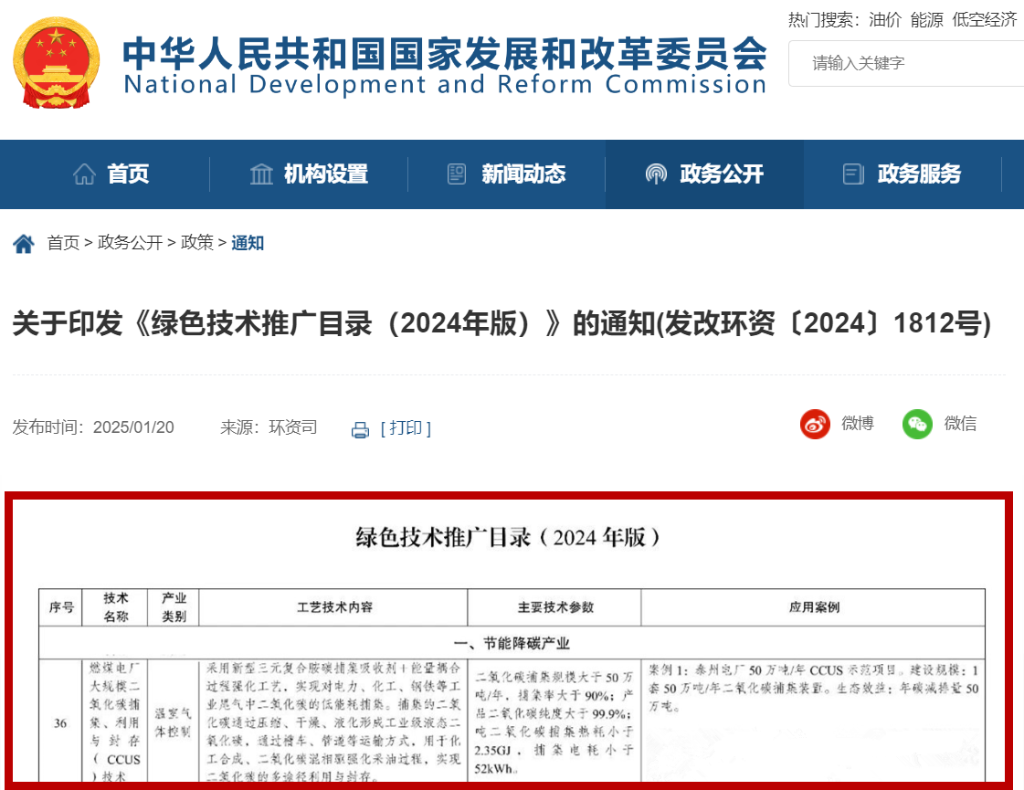Click the printer icon

pos(360,430)
